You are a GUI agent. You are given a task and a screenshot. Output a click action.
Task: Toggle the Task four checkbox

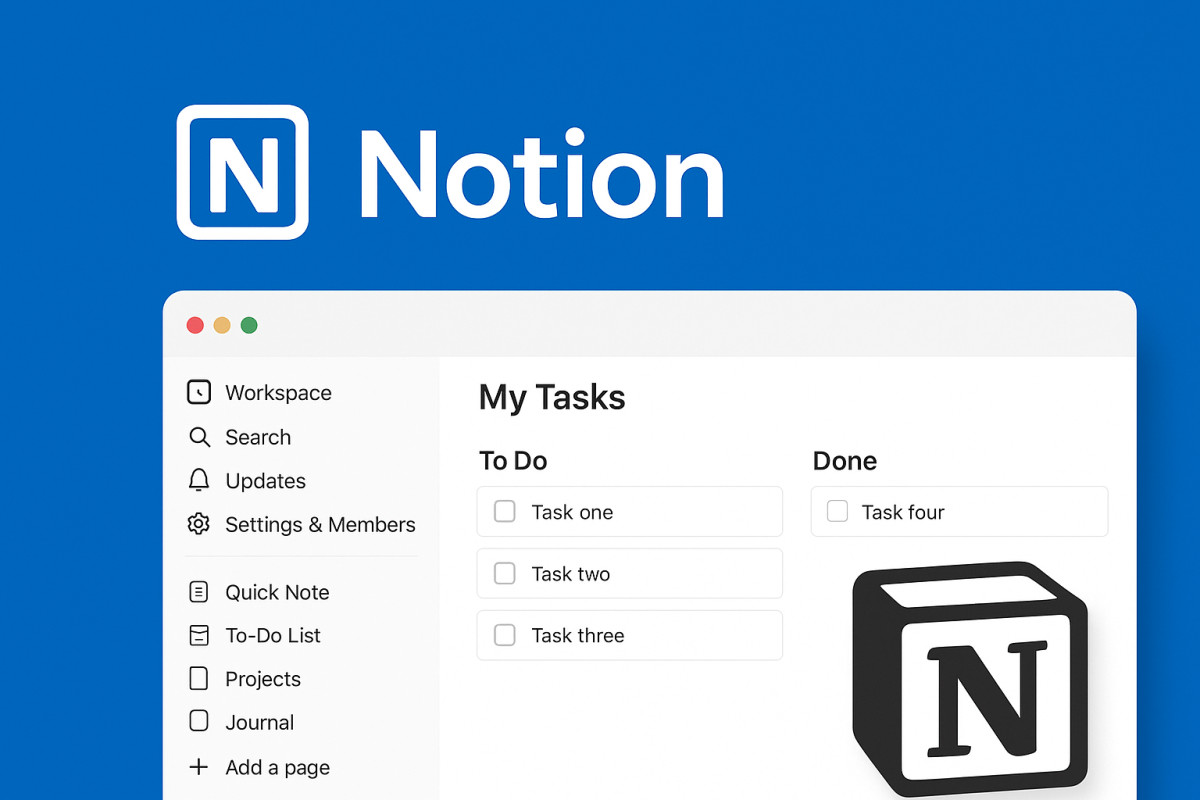click(x=837, y=512)
